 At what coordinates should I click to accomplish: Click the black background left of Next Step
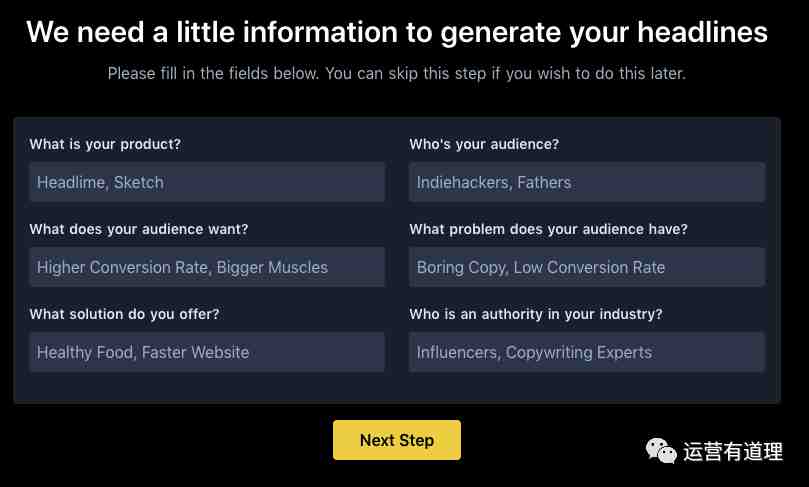[x=165, y=440]
